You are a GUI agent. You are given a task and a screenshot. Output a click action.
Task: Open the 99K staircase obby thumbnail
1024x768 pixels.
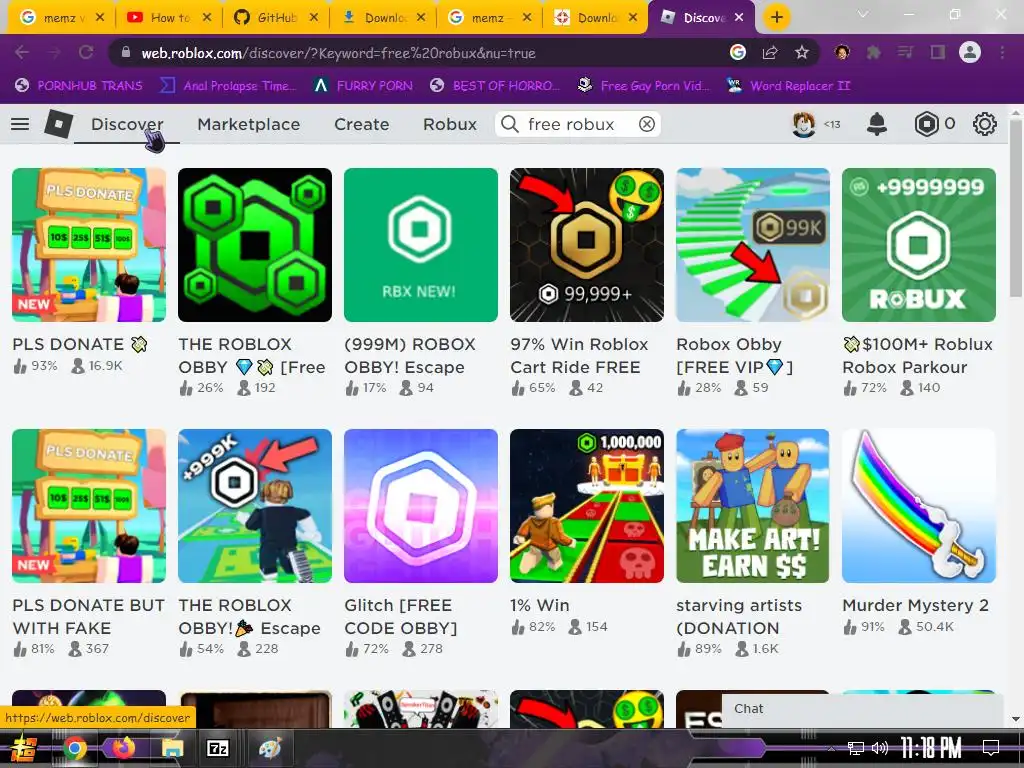pos(753,245)
